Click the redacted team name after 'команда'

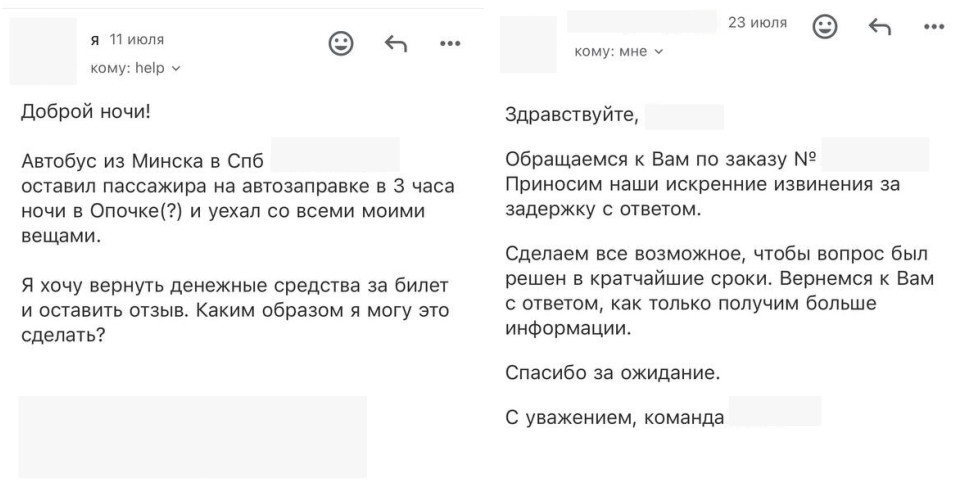[x=774, y=411]
